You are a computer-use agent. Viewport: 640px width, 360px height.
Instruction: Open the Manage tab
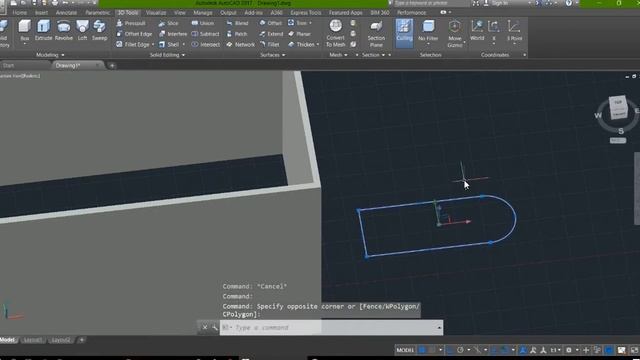(x=202, y=13)
